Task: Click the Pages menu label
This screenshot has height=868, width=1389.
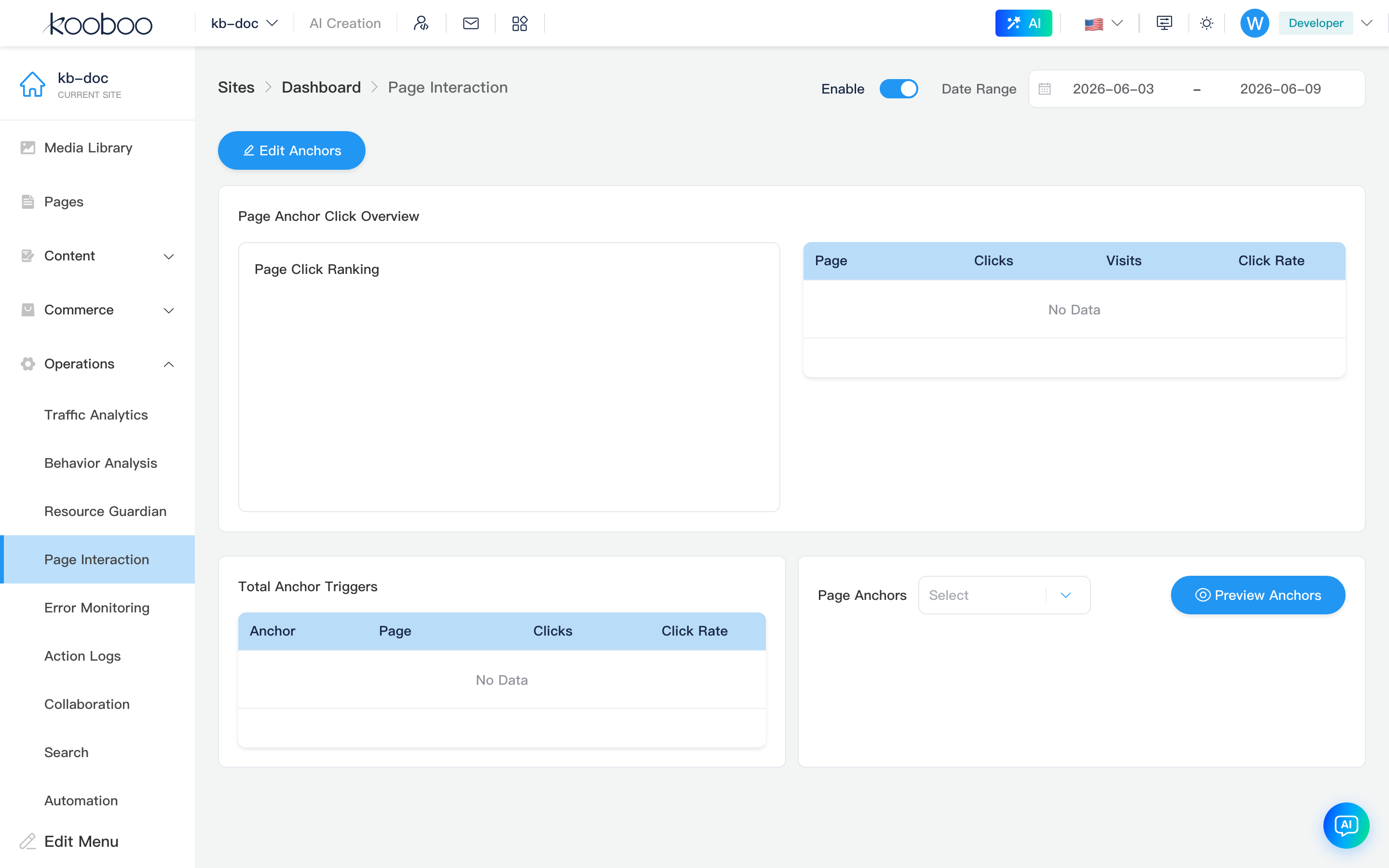Action: [x=64, y=202]
